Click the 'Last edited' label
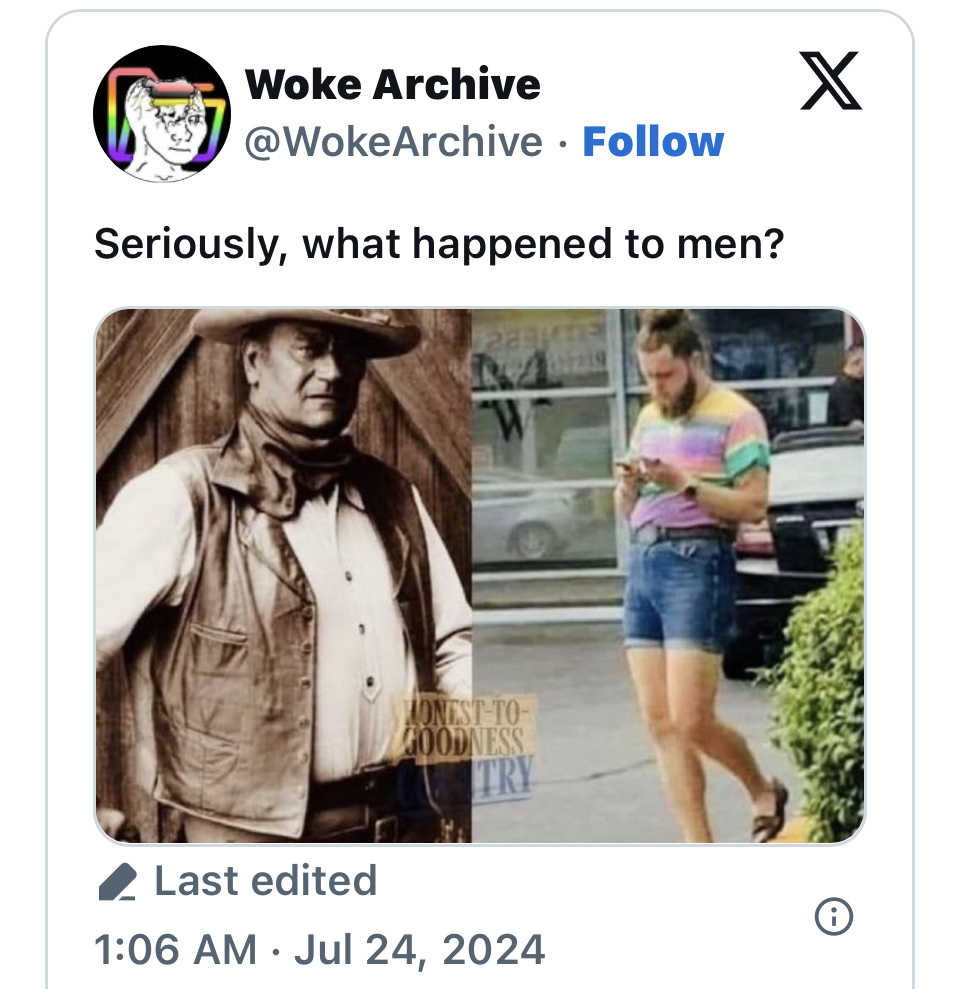 265,881
